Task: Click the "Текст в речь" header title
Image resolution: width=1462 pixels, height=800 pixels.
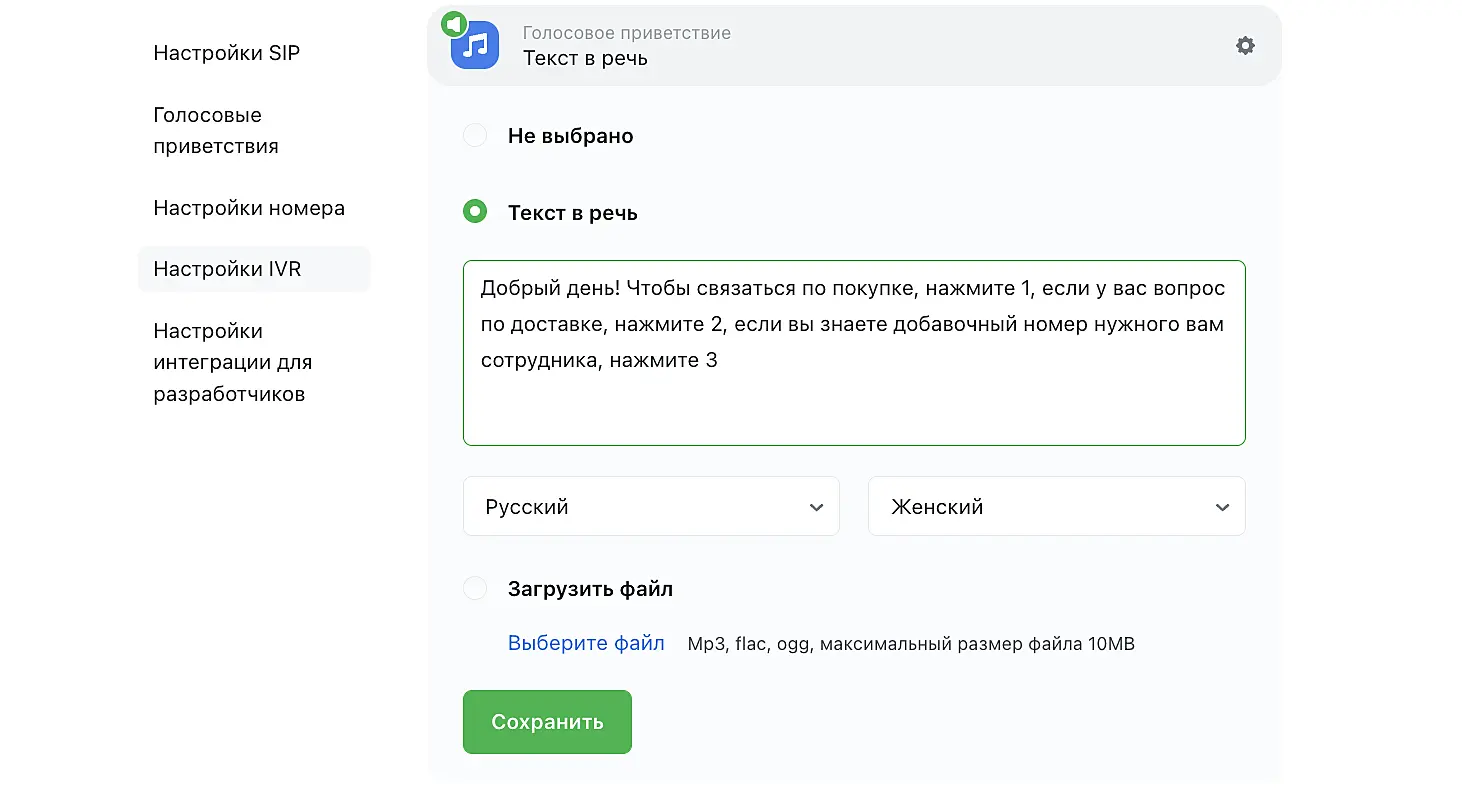Action: tap(585, 59)
